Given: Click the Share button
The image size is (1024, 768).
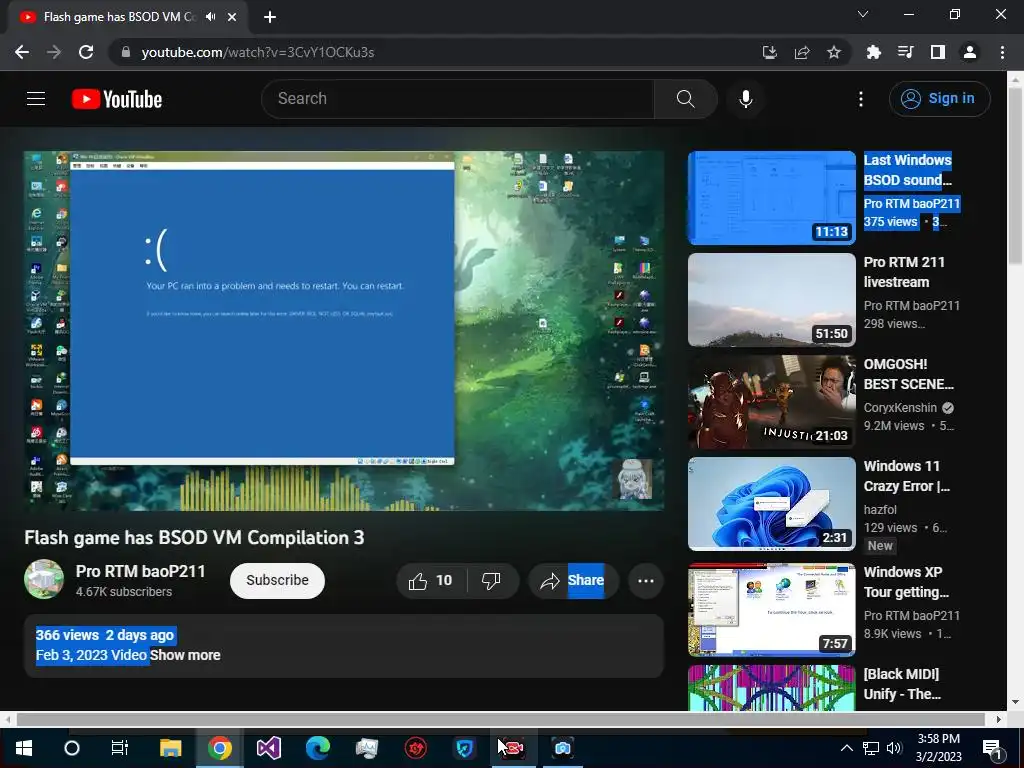Looking at the screenshot, I should coord(573,581).
